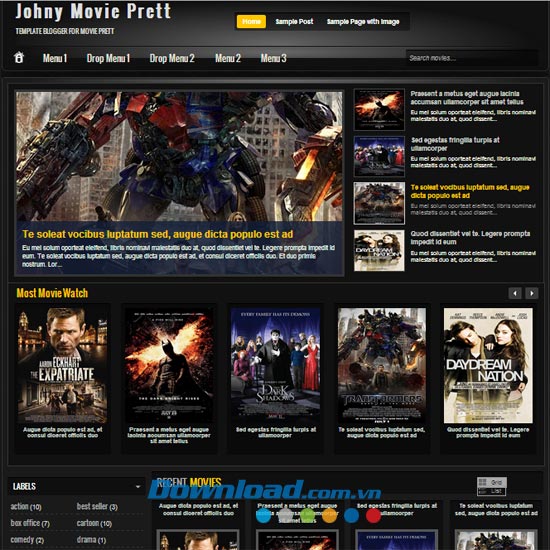550x550 pixels.
Task: Open first Recent Movies title Augue dicta populo
Action: (x=198, y=509)
